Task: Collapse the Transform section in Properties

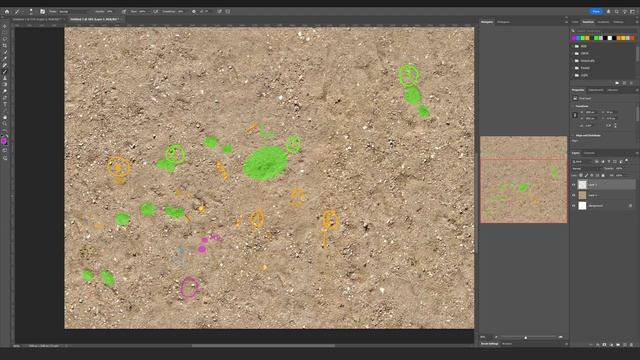Action: coord(573,106)
